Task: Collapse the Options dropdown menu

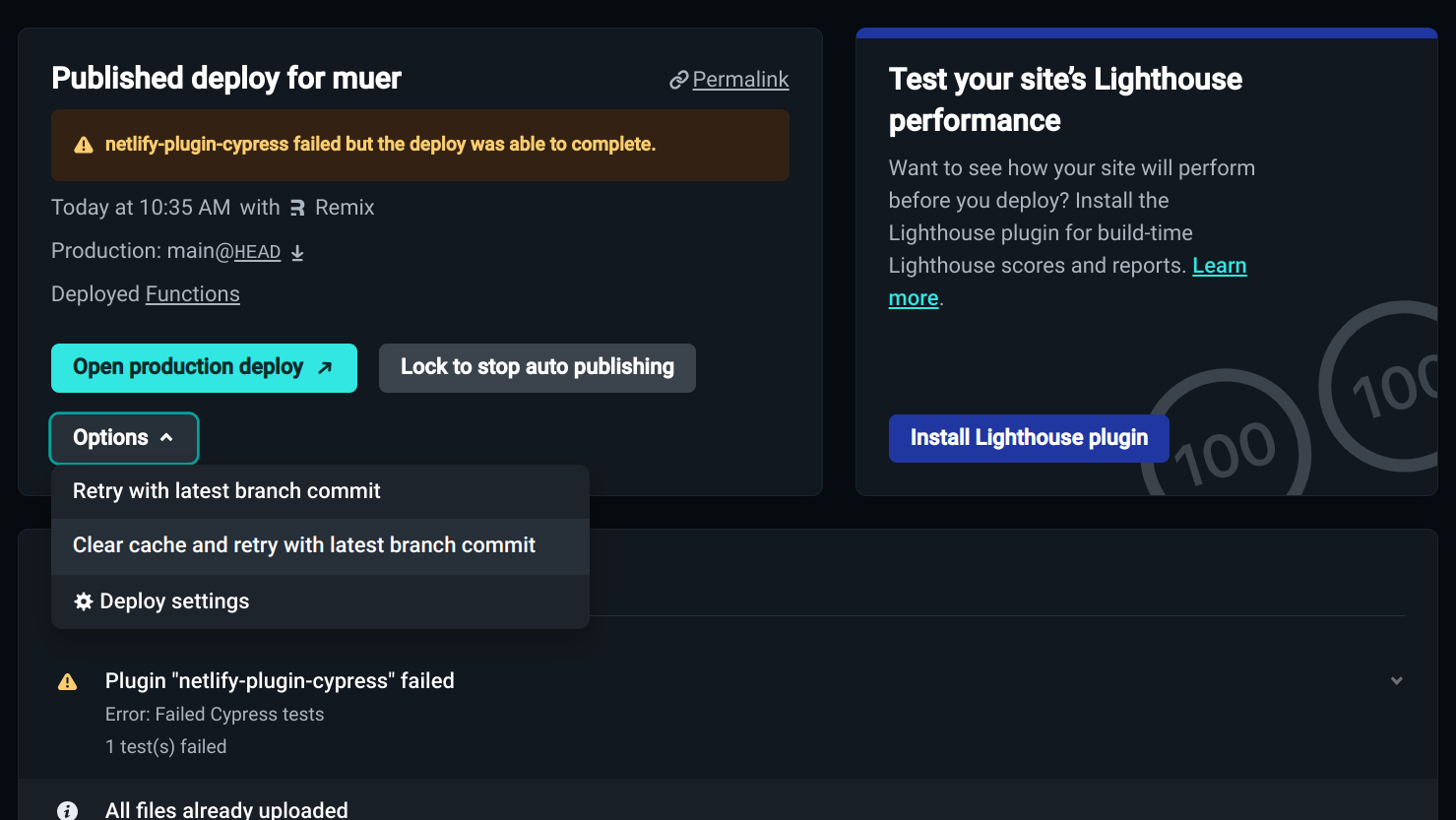Action: (124, 438)
